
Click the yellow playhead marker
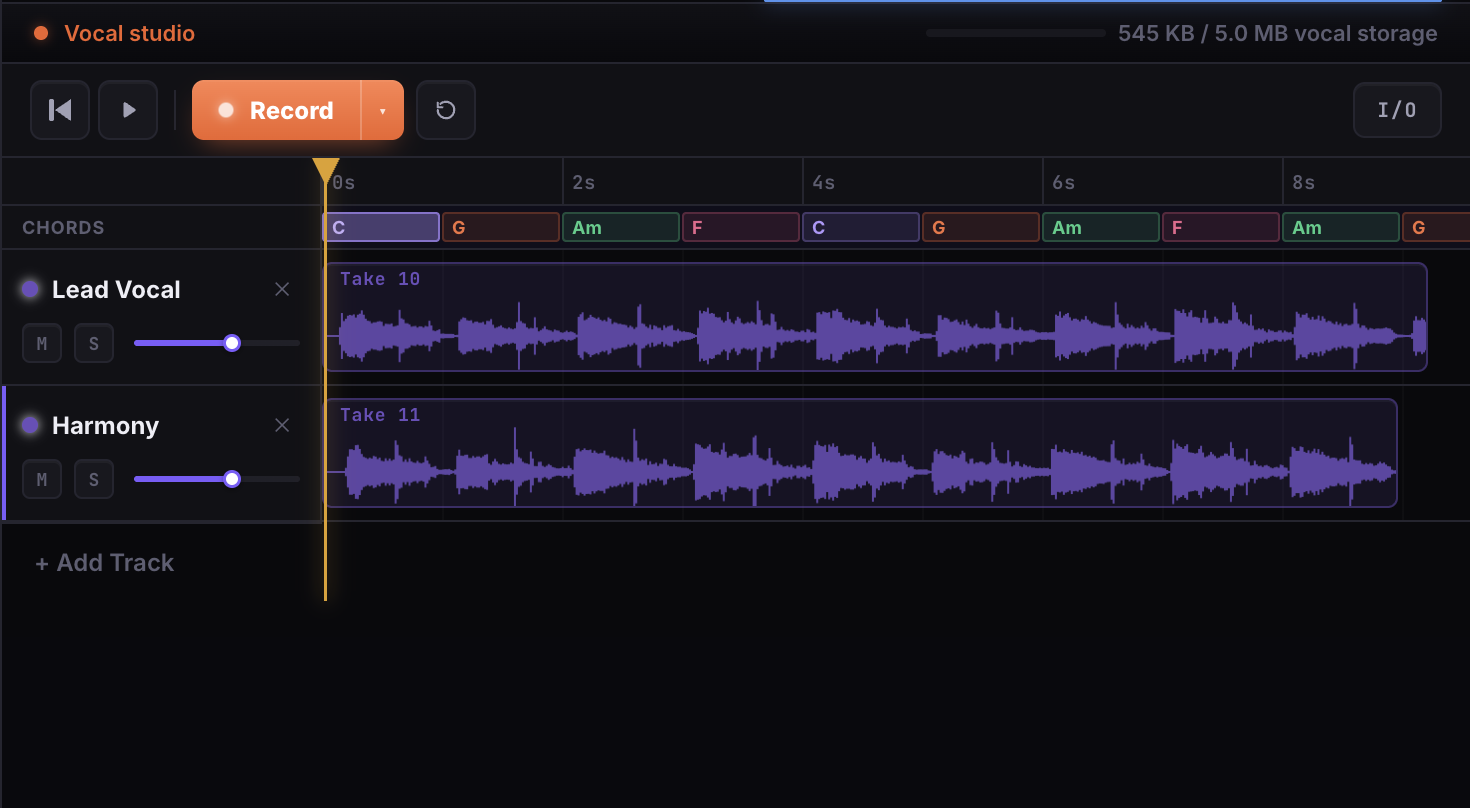pyautogui.click(x=326, y=170)
